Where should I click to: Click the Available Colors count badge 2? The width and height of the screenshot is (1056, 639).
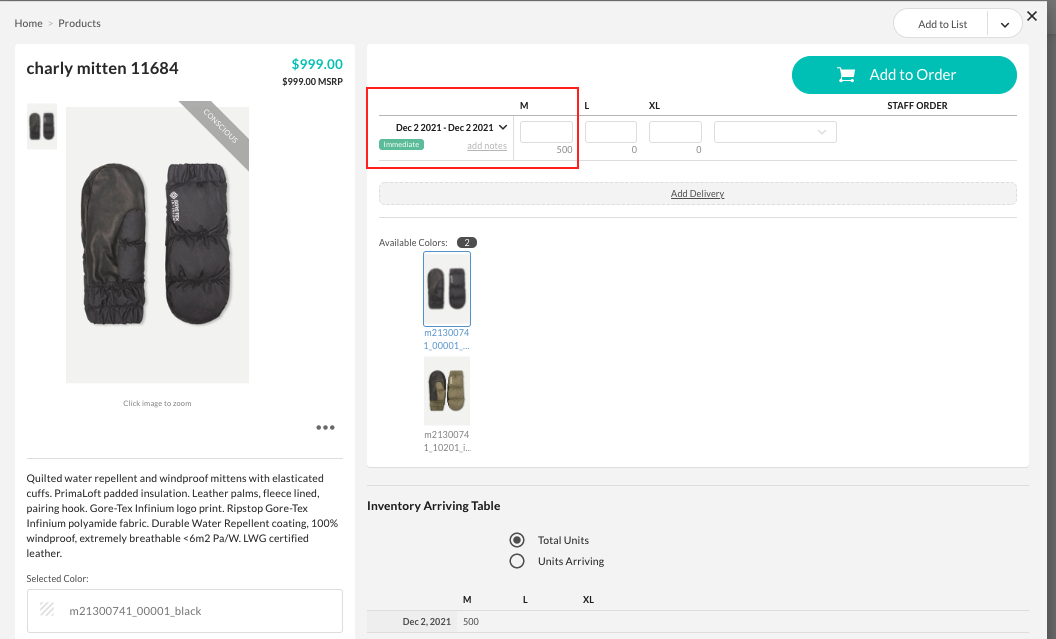click(467, 242)
